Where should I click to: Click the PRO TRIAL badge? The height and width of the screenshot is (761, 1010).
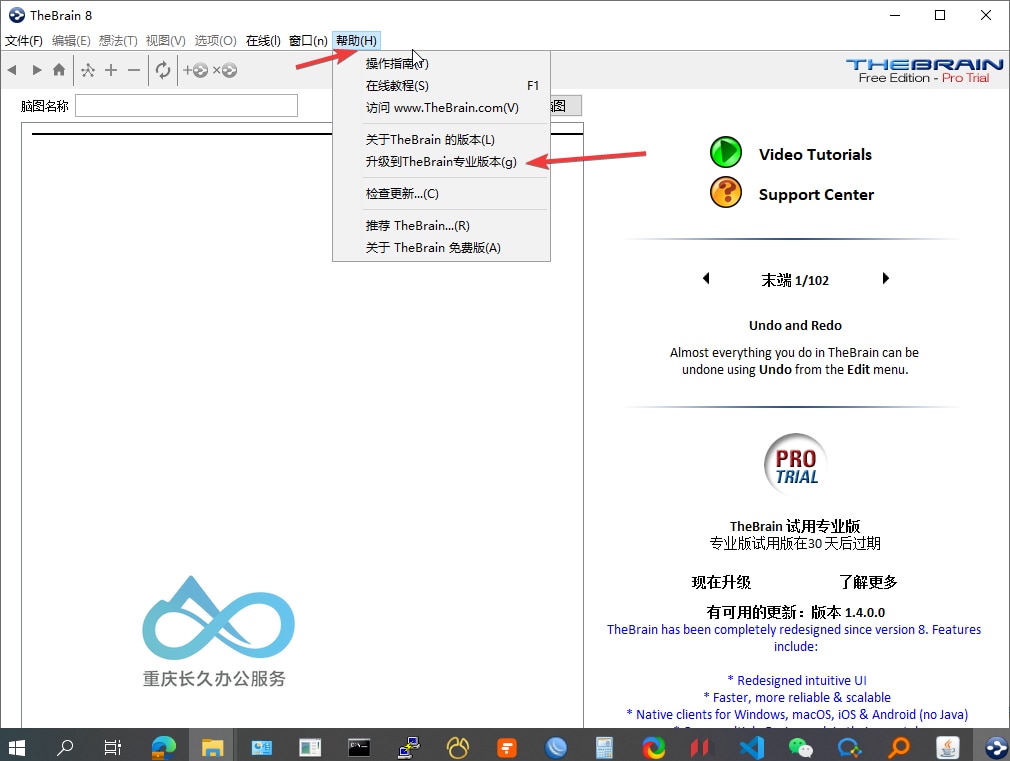[796, 465]
